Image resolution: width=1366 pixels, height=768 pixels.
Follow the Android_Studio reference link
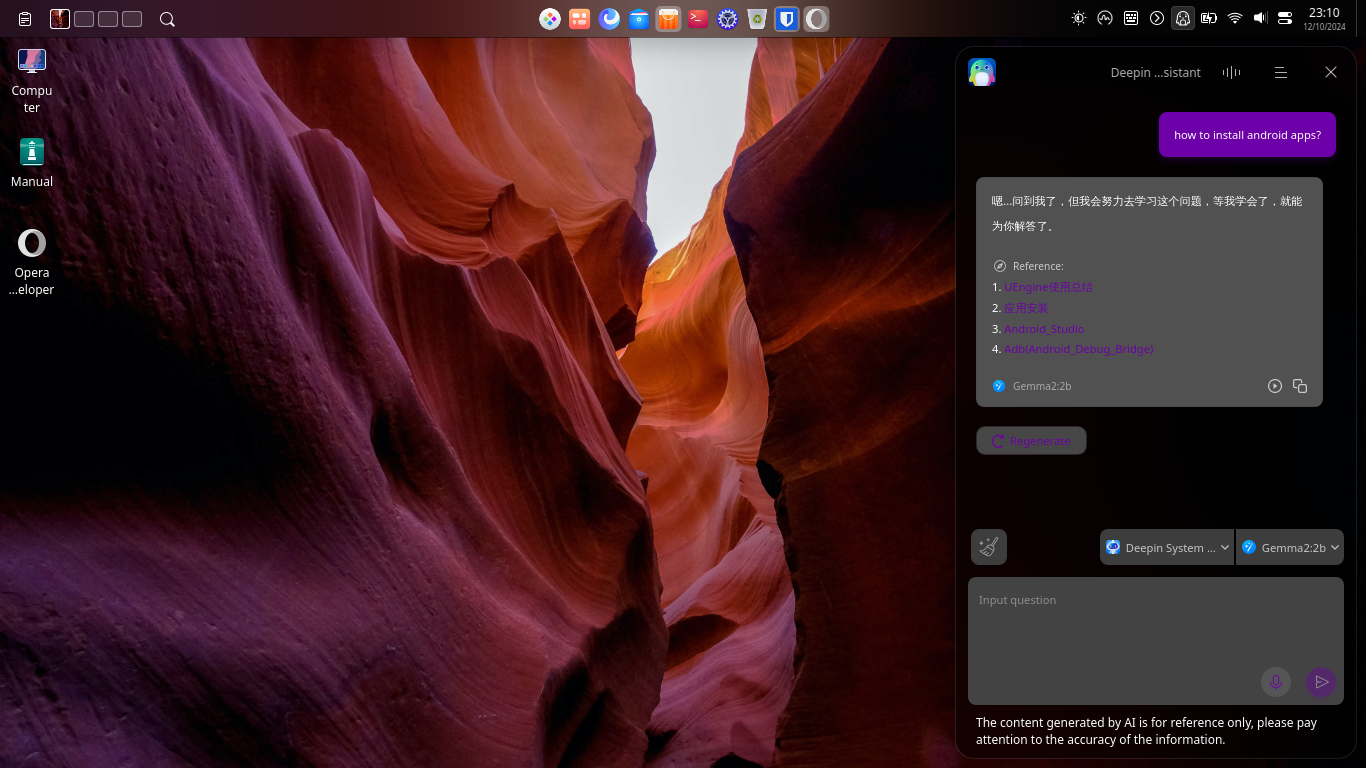click(1044, 329)
